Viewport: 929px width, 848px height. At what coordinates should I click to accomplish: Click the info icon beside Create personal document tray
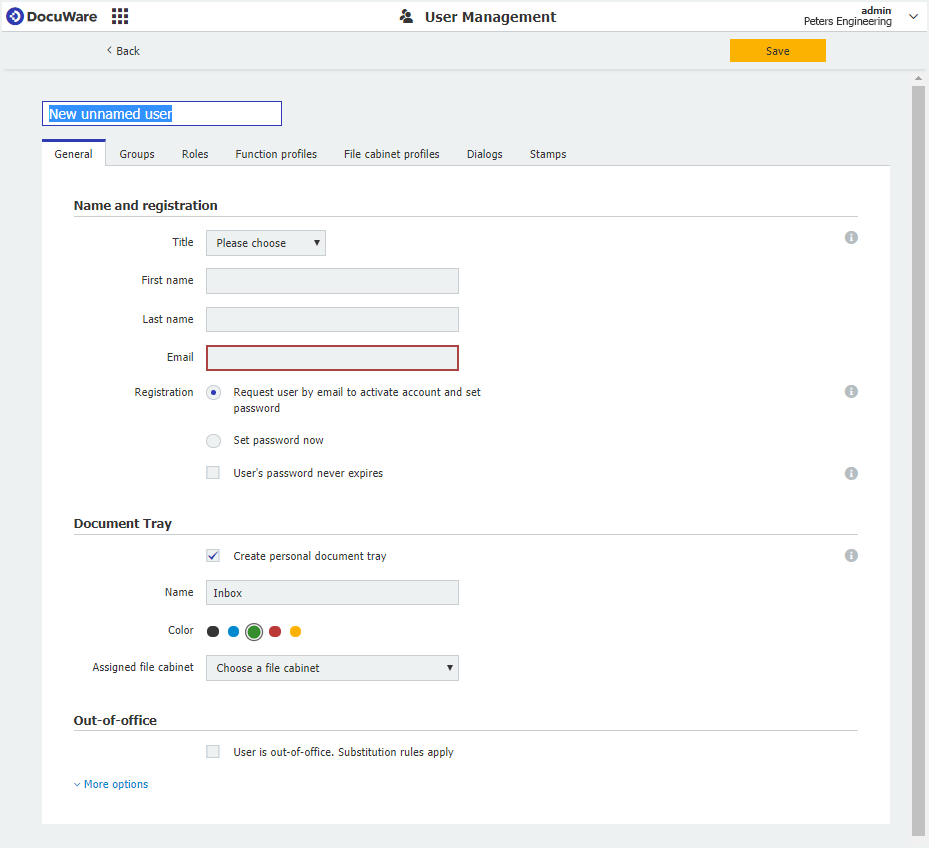pyautogui.click(x=851, y=555)
